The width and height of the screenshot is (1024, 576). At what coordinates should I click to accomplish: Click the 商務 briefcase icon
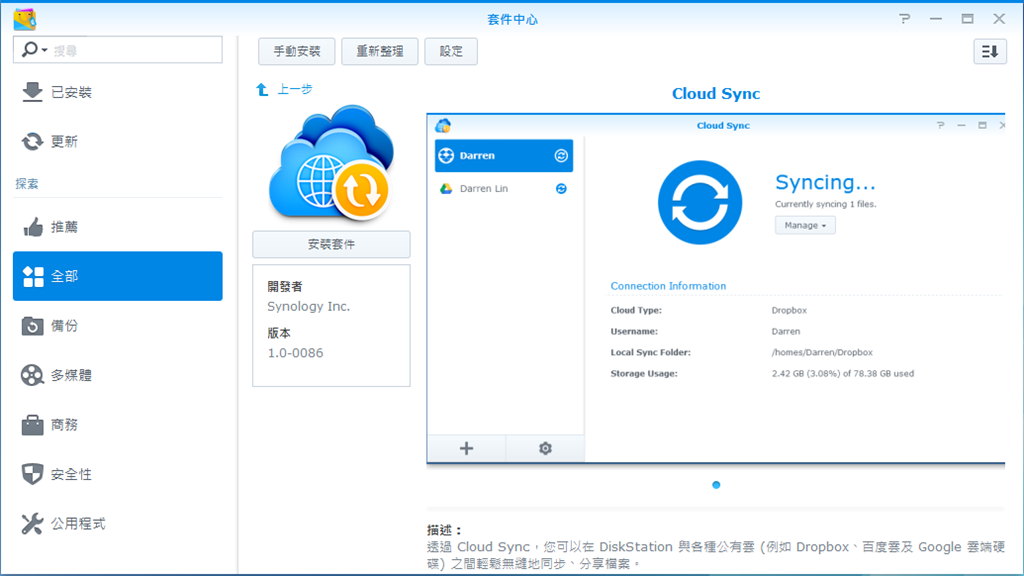[x=32, y=424]
